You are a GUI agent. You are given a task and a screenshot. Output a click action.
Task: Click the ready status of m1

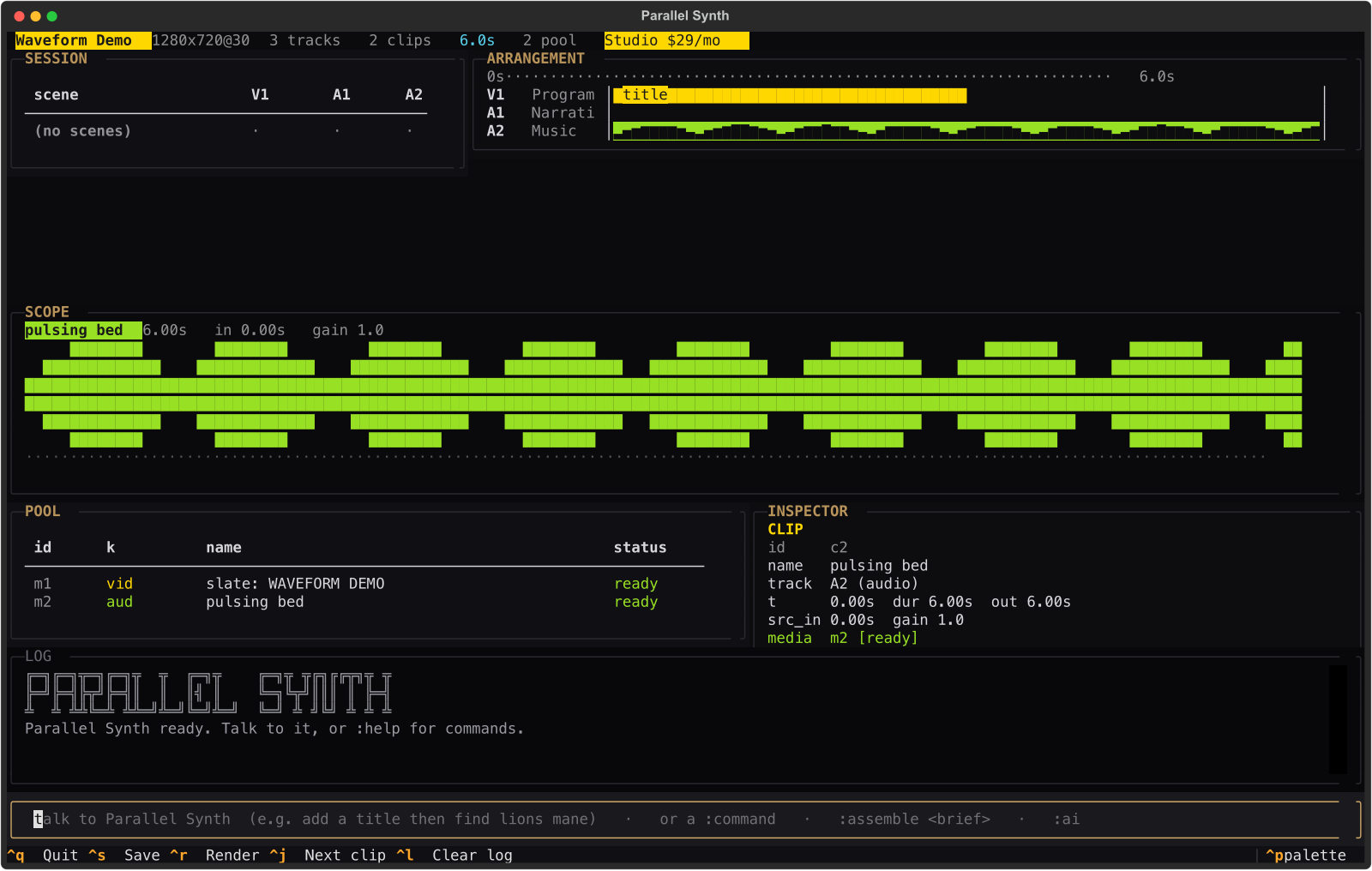[635, 584]
